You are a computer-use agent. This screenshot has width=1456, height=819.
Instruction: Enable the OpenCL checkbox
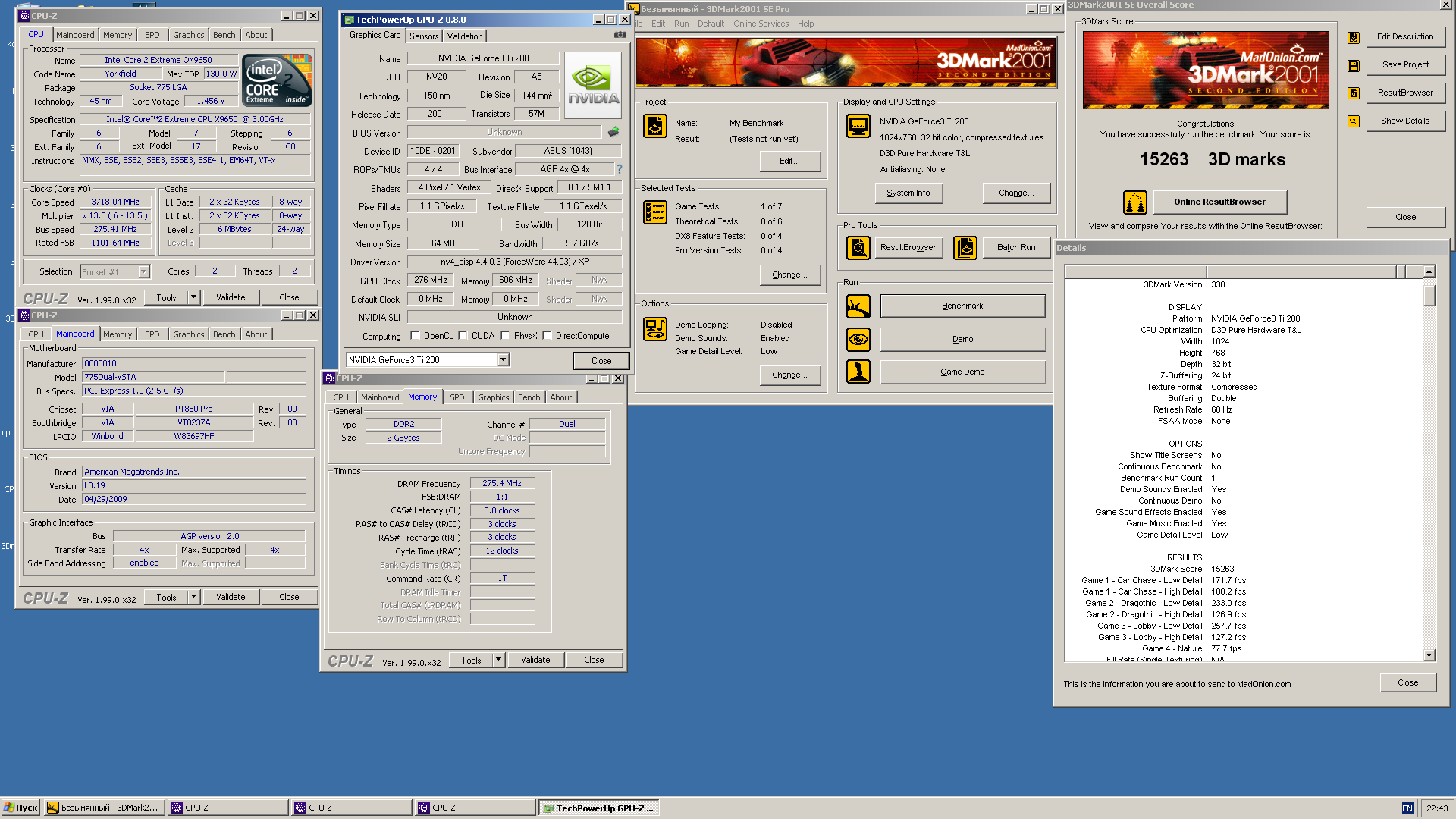(x=415, y=336)
